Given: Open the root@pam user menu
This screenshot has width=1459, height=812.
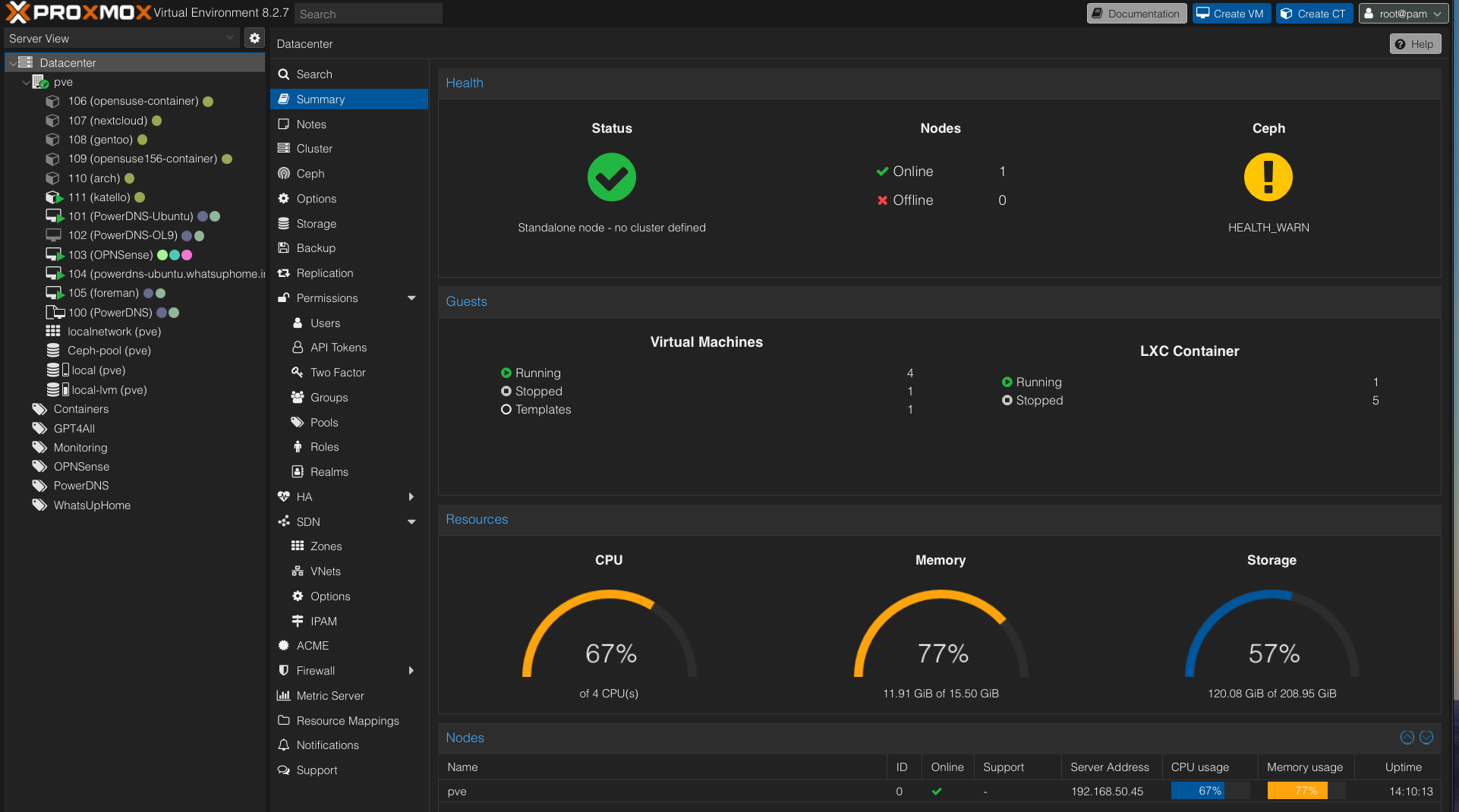Looking at the screenshot, I should point(1403,13).
